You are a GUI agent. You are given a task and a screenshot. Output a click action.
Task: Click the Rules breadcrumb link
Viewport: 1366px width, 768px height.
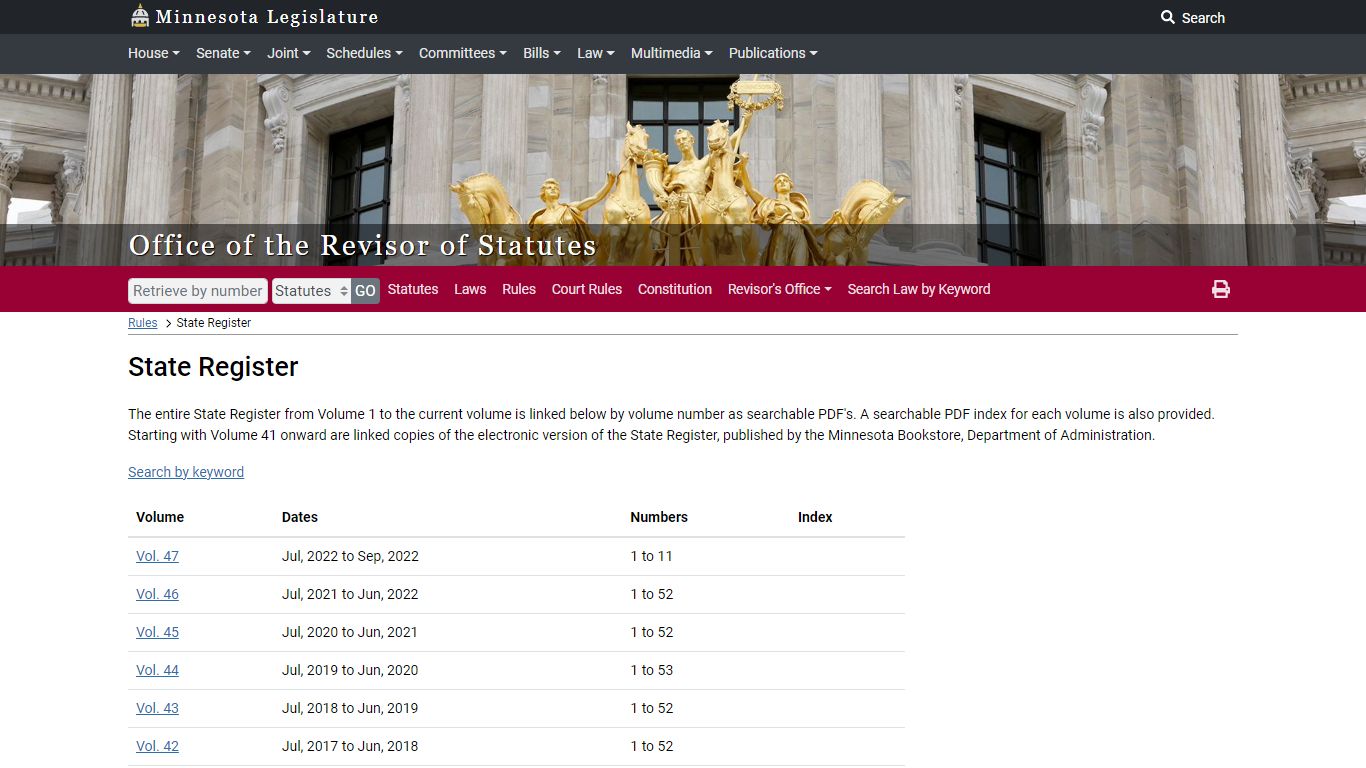click(143, 323)
